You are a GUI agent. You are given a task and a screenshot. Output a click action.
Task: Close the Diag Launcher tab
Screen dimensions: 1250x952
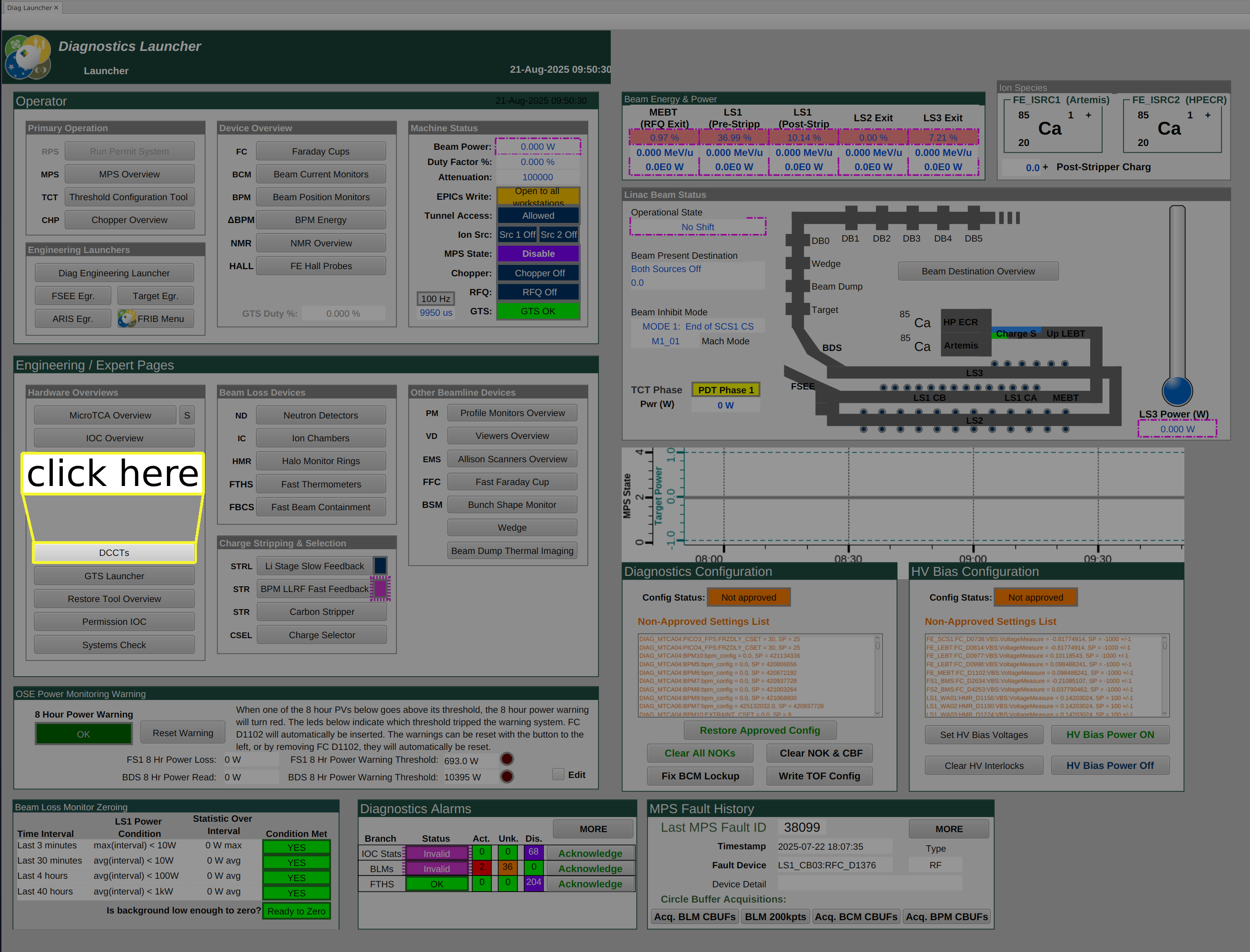(x=56, y=7)
